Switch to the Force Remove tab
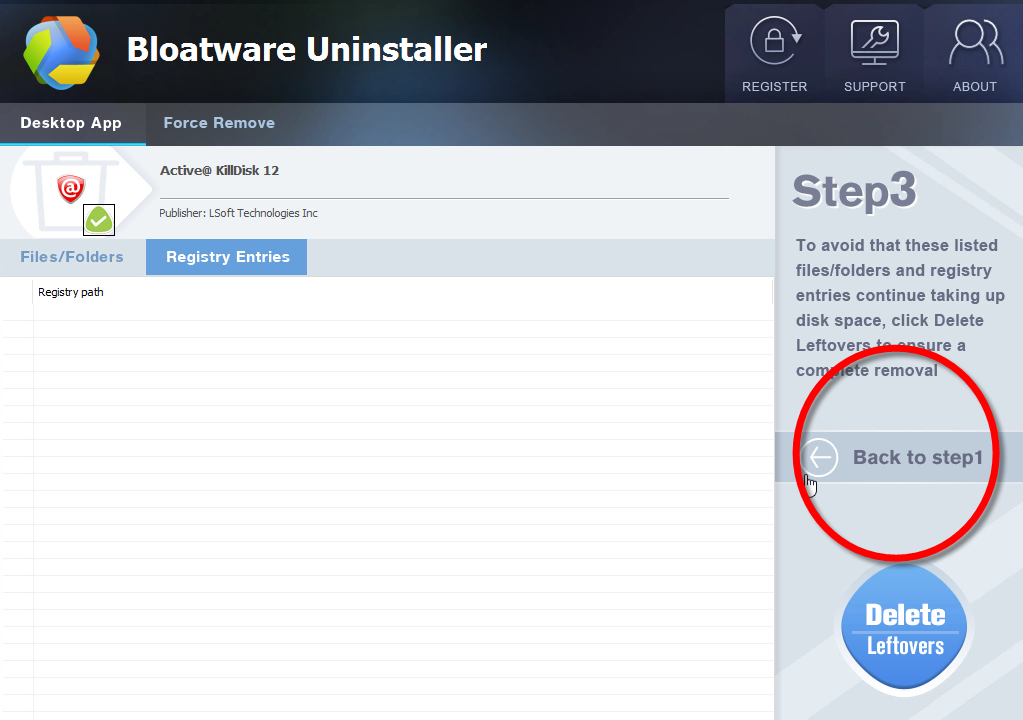The image size is (1023, 720). pyautogui.click(x=219, y=123)
